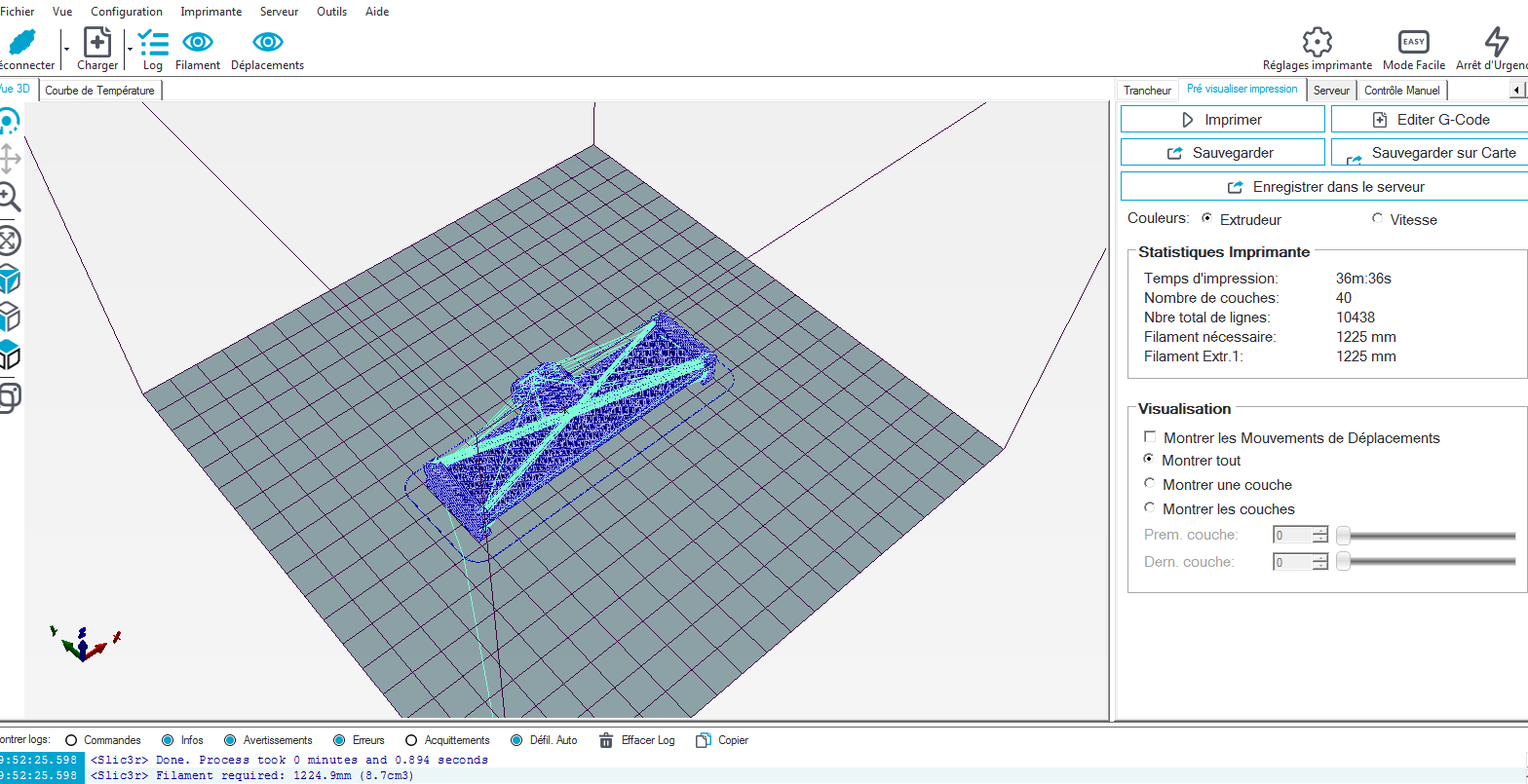This screenshot has width=1528, height=784.
Task: Toggle the Log panel icon
Action: (153, 43)
